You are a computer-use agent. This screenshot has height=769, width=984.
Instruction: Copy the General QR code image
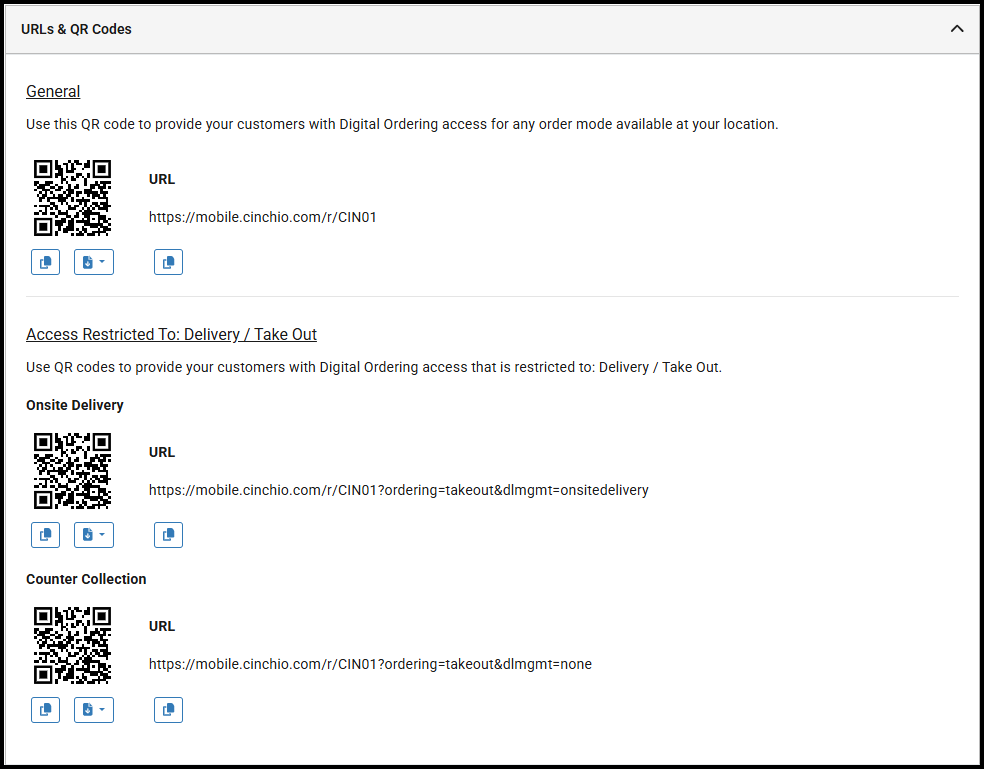(45, 262)
